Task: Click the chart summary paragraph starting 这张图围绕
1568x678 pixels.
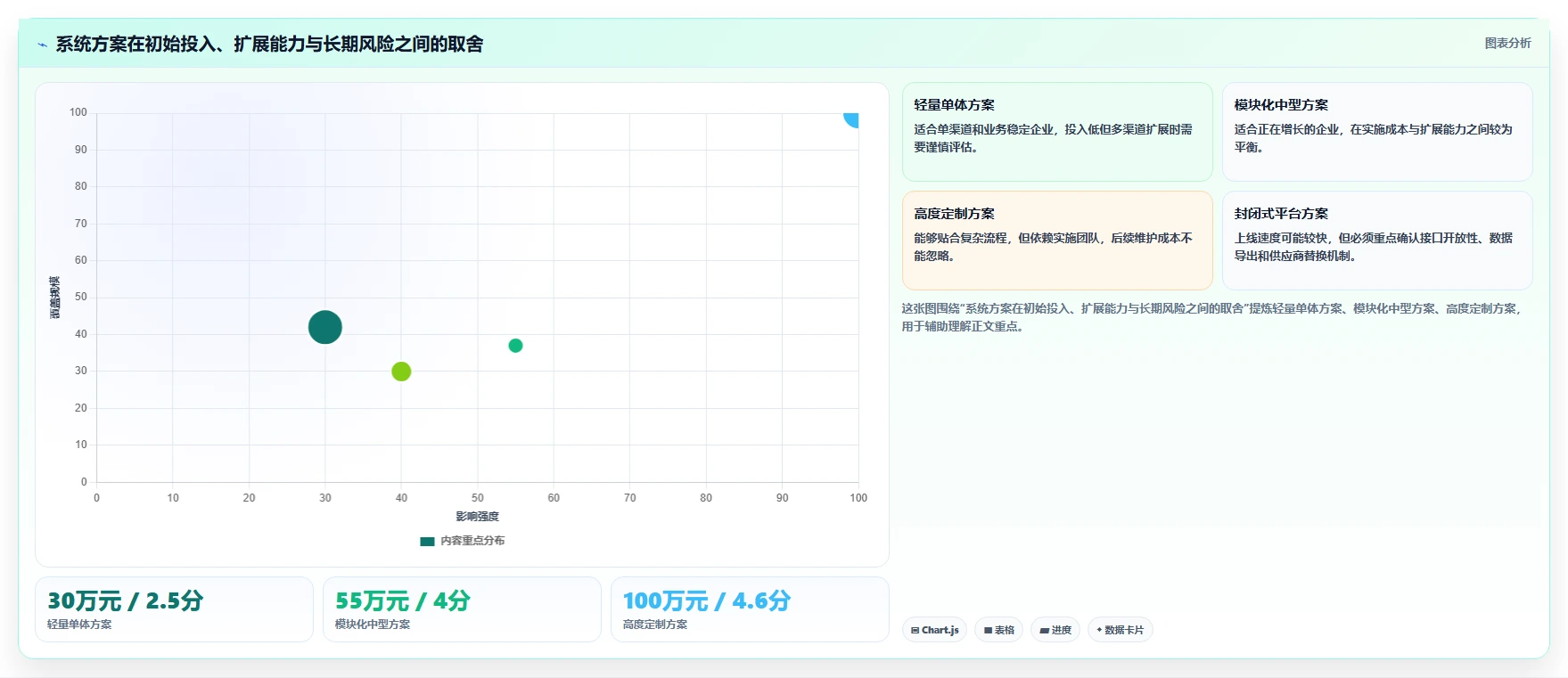Action: [1211, 317]
